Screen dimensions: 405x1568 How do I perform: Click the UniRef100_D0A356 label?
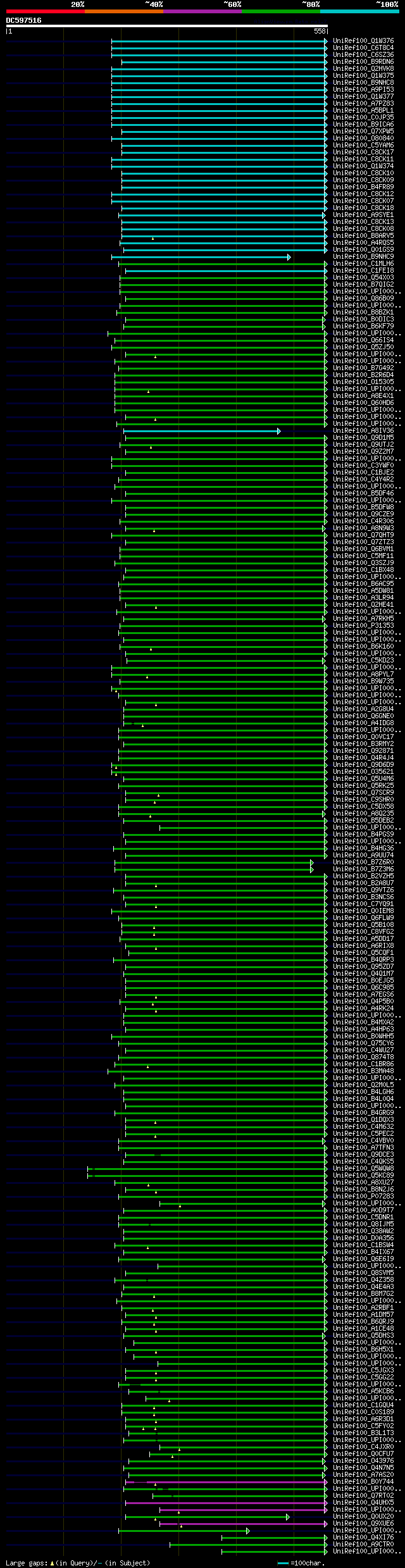tap(363, 1238)
